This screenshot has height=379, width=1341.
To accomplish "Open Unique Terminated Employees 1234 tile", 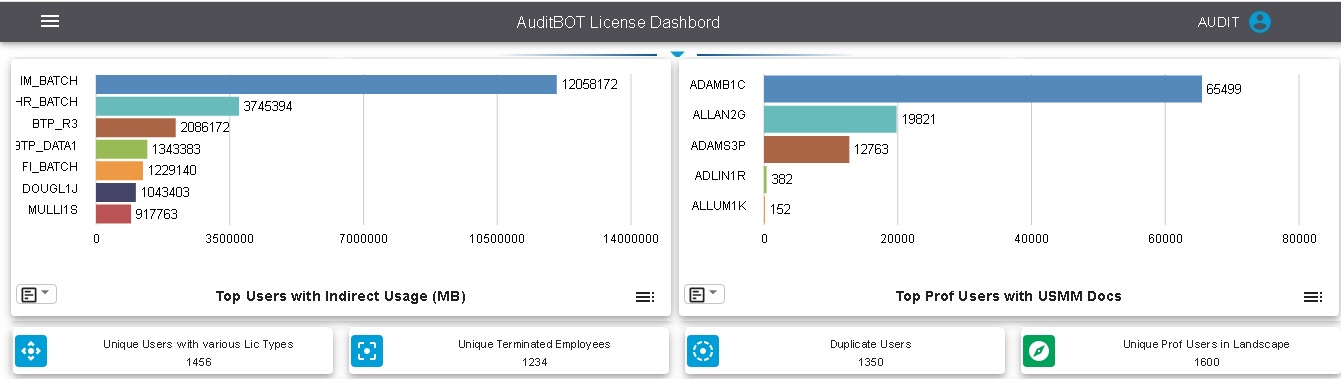I will tap(508, 351).
